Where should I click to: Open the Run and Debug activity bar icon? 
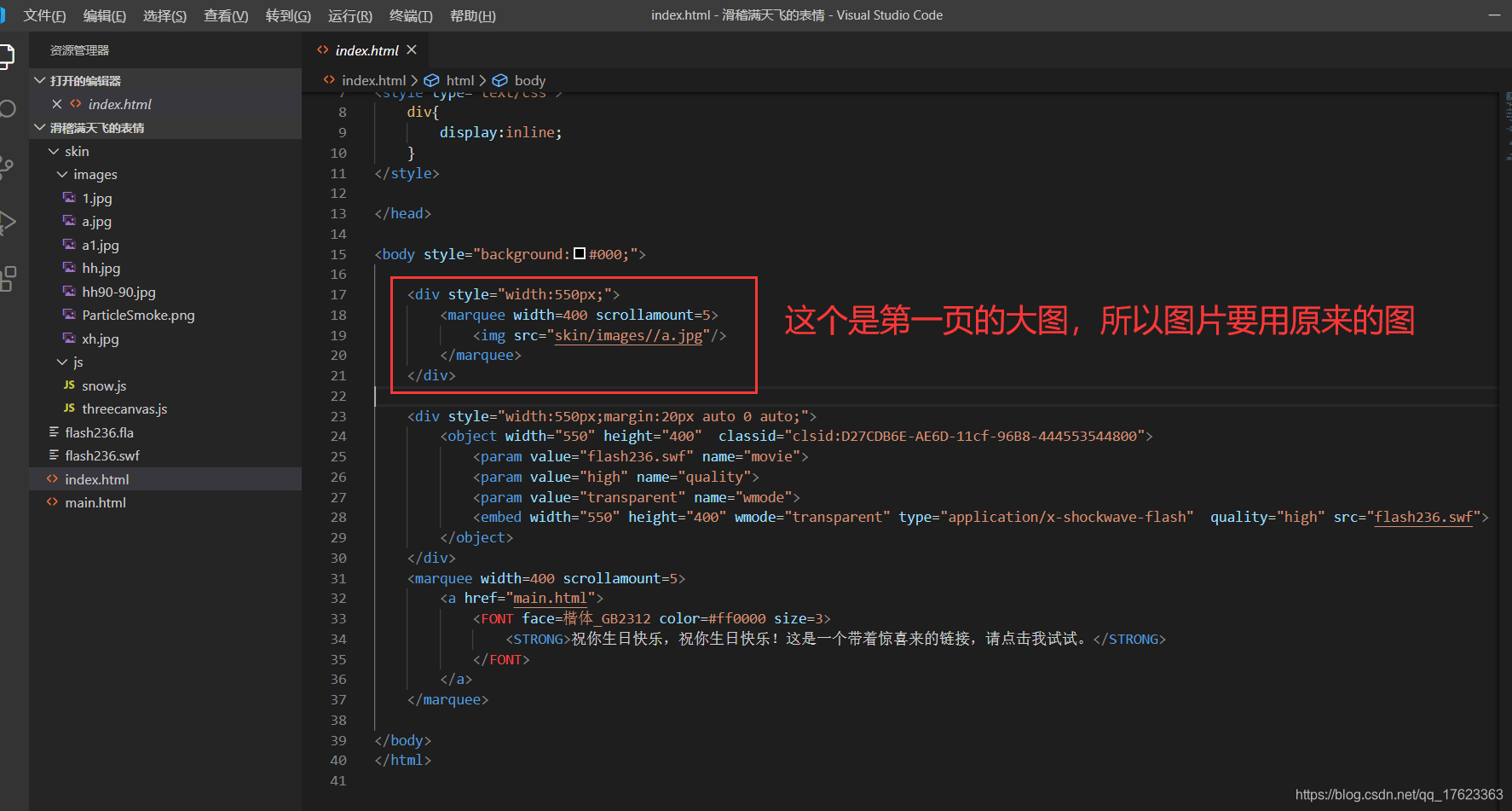[7, 223]
